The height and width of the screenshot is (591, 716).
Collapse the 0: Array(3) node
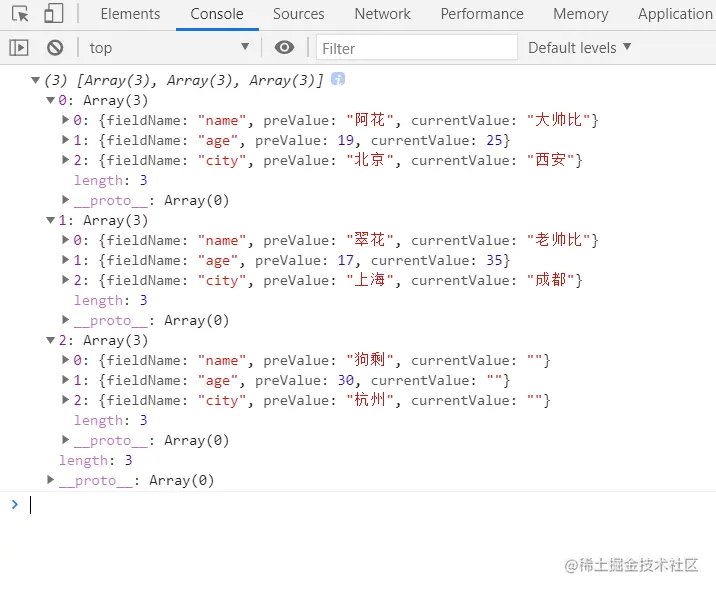[51, 100]
